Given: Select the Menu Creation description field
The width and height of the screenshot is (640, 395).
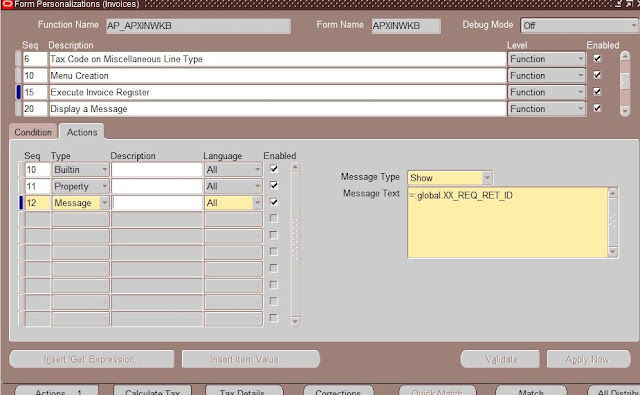Looking at the screenshot, I should (x=277, y=75).
